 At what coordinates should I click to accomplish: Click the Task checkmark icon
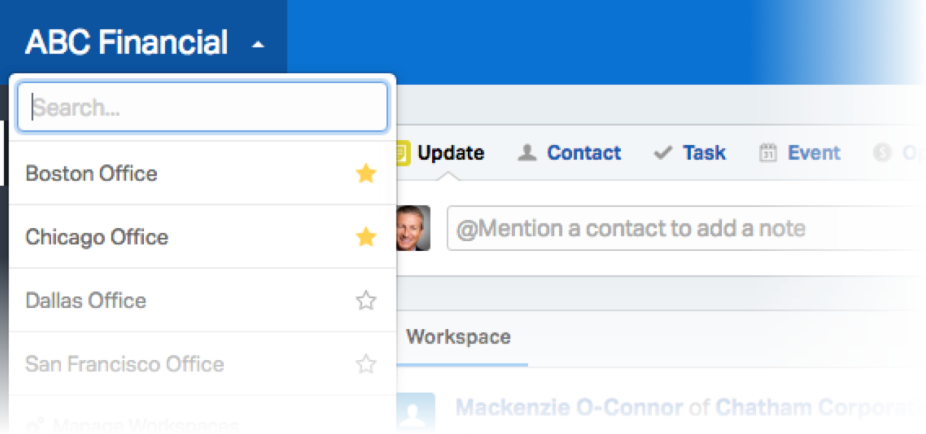(663, 154)
